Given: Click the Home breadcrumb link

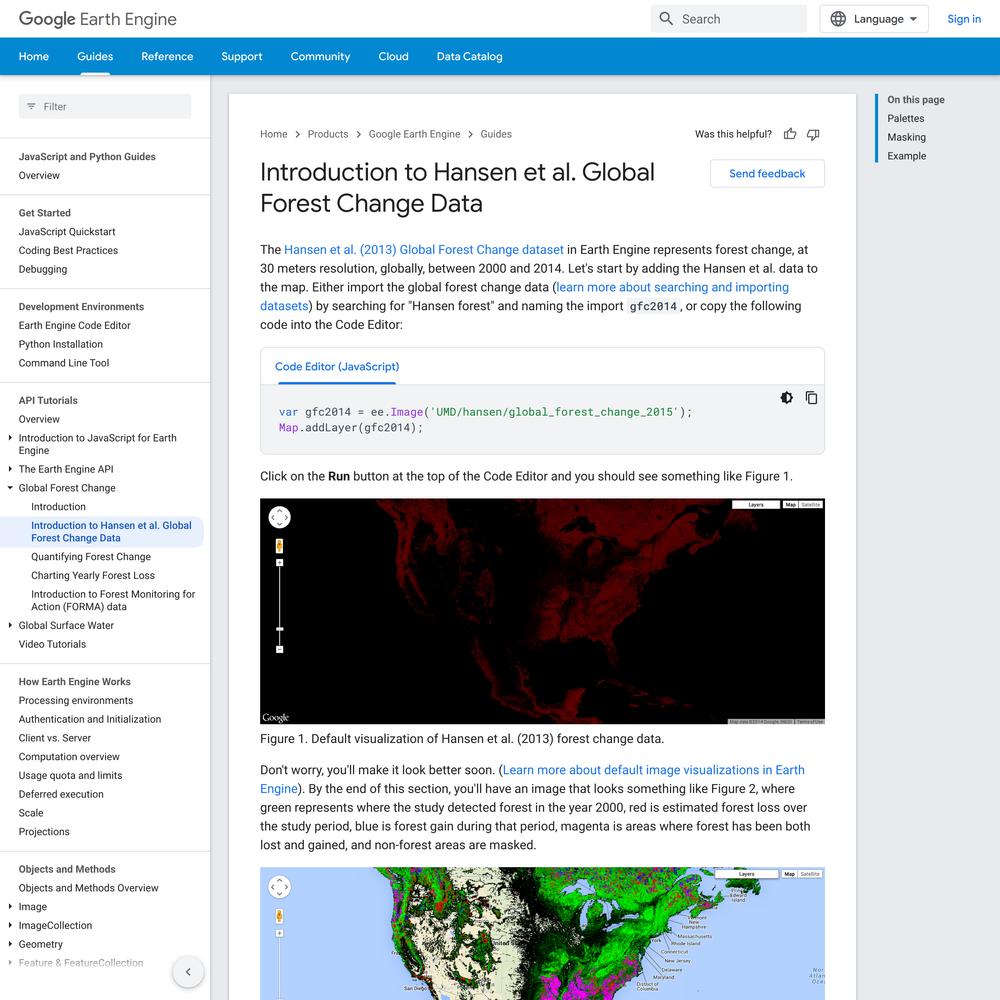Looking at the screenshot, I should [274, 134].
